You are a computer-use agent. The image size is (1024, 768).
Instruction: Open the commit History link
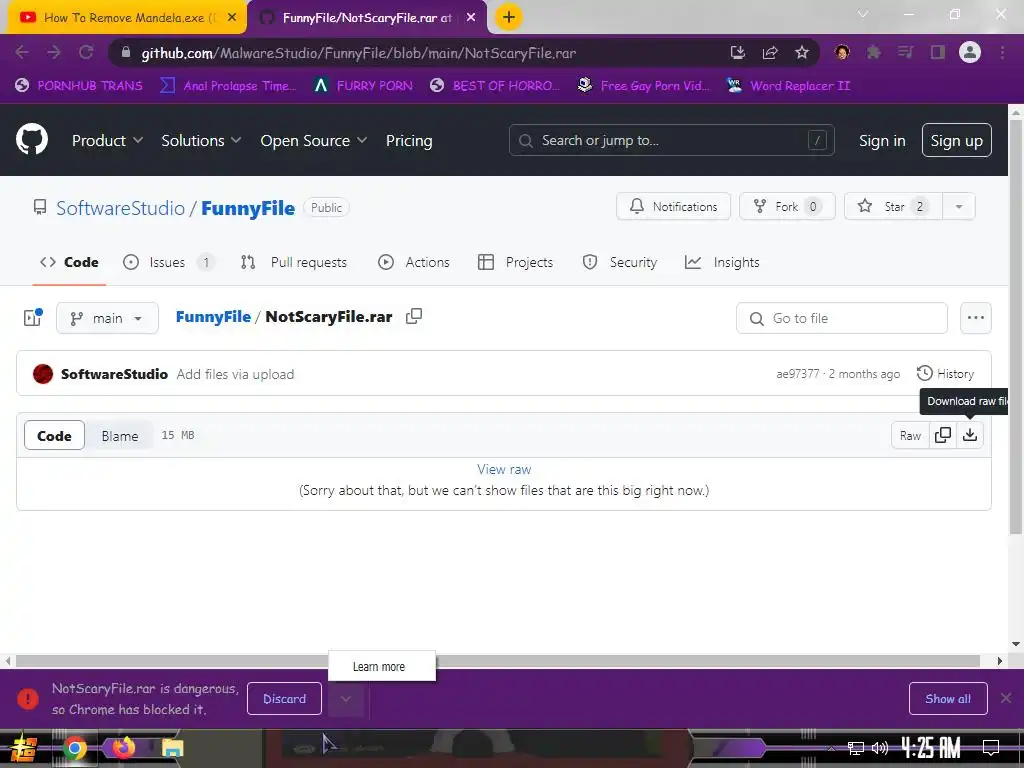(x=945, y=374)
